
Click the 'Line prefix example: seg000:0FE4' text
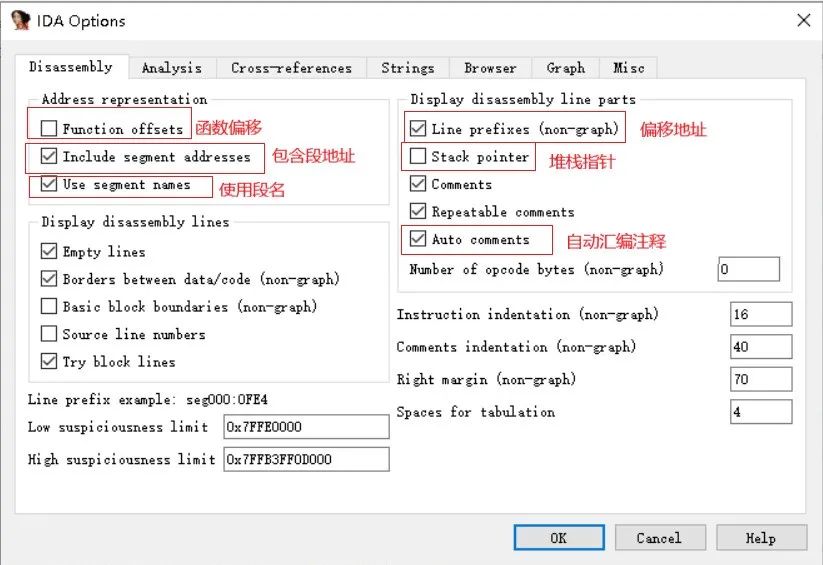click(x=147, y=400)
